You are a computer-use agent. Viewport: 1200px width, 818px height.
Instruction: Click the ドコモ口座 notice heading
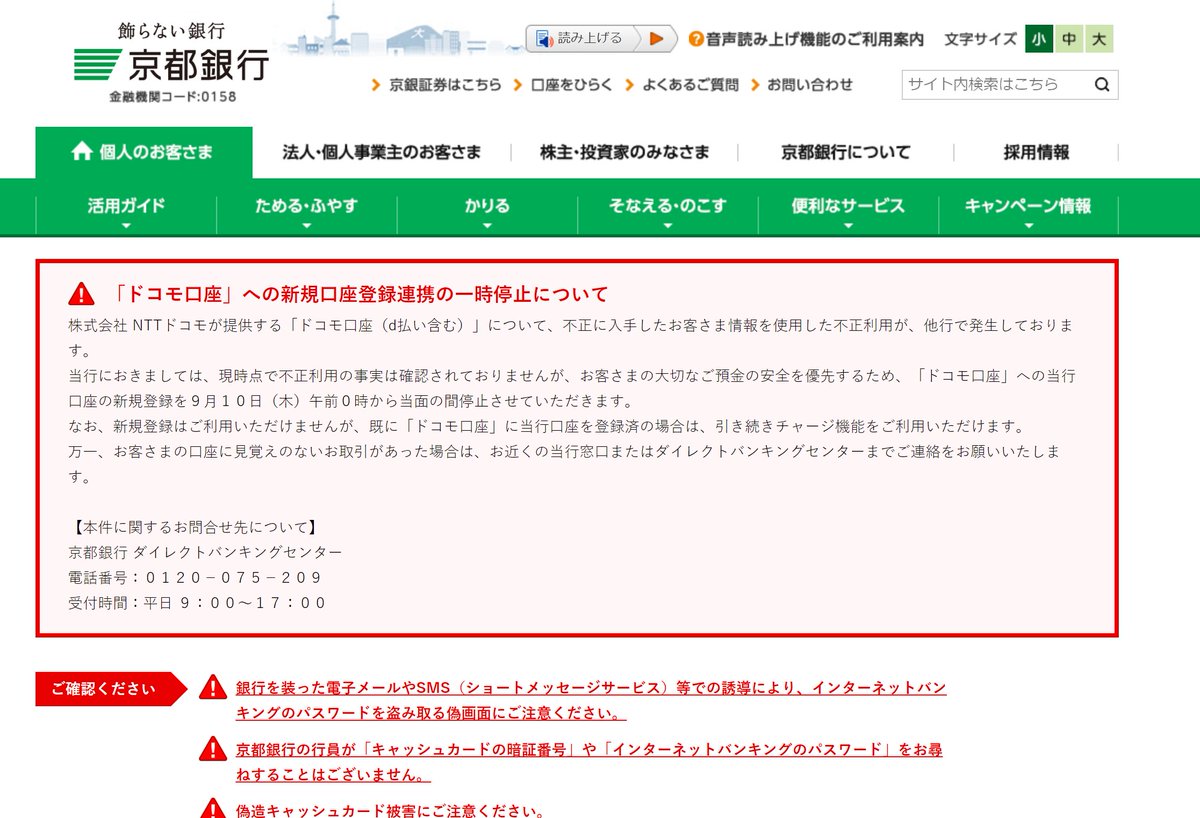359,294
